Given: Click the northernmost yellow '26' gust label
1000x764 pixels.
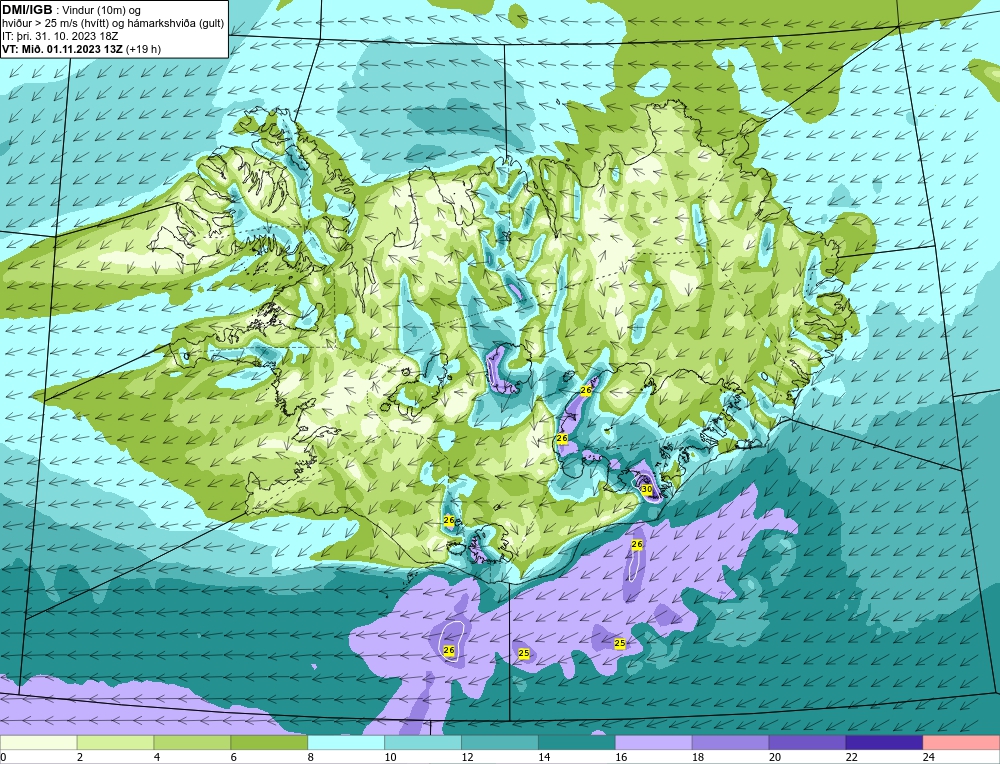Looking at the screenshot, I should pos(587,390).
